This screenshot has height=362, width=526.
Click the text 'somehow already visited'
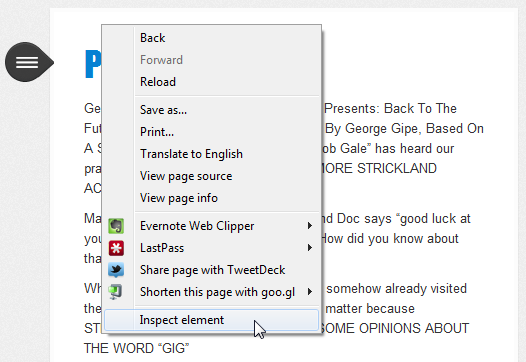click(397, 289)
